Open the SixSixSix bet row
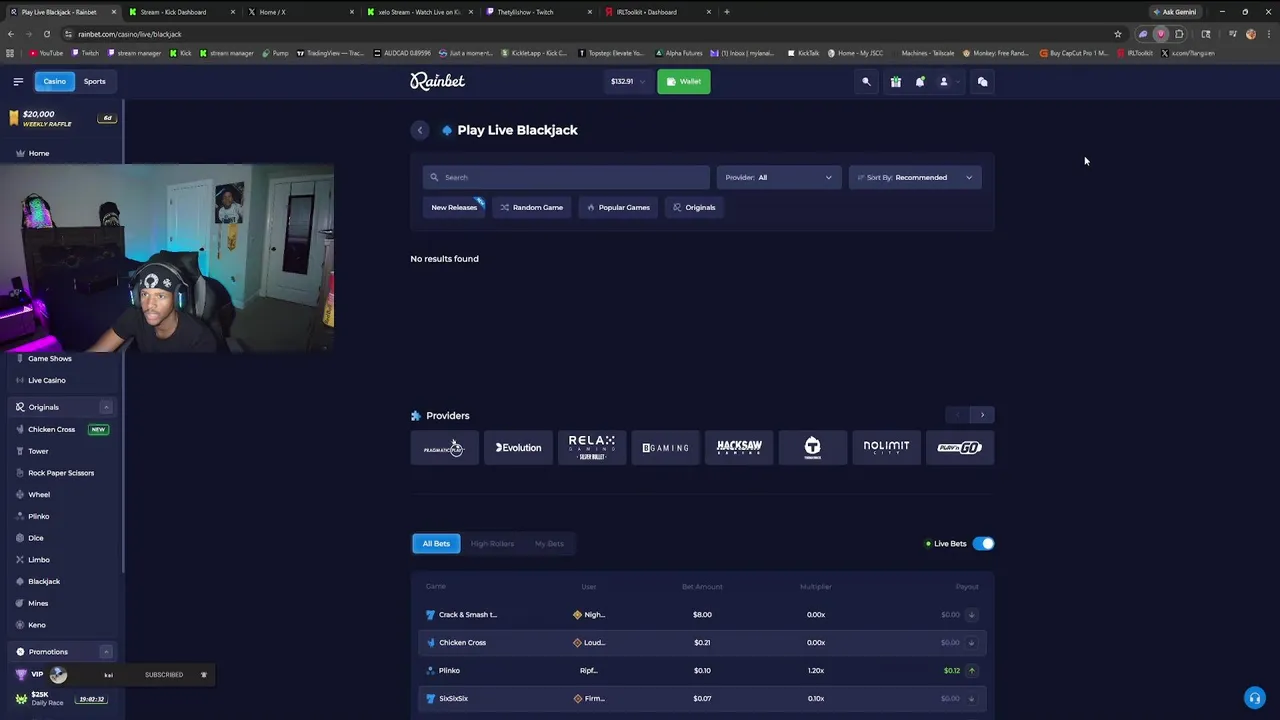Viewport: 1280px width, 720px height. pyautogui.click(x=702, y=699)
